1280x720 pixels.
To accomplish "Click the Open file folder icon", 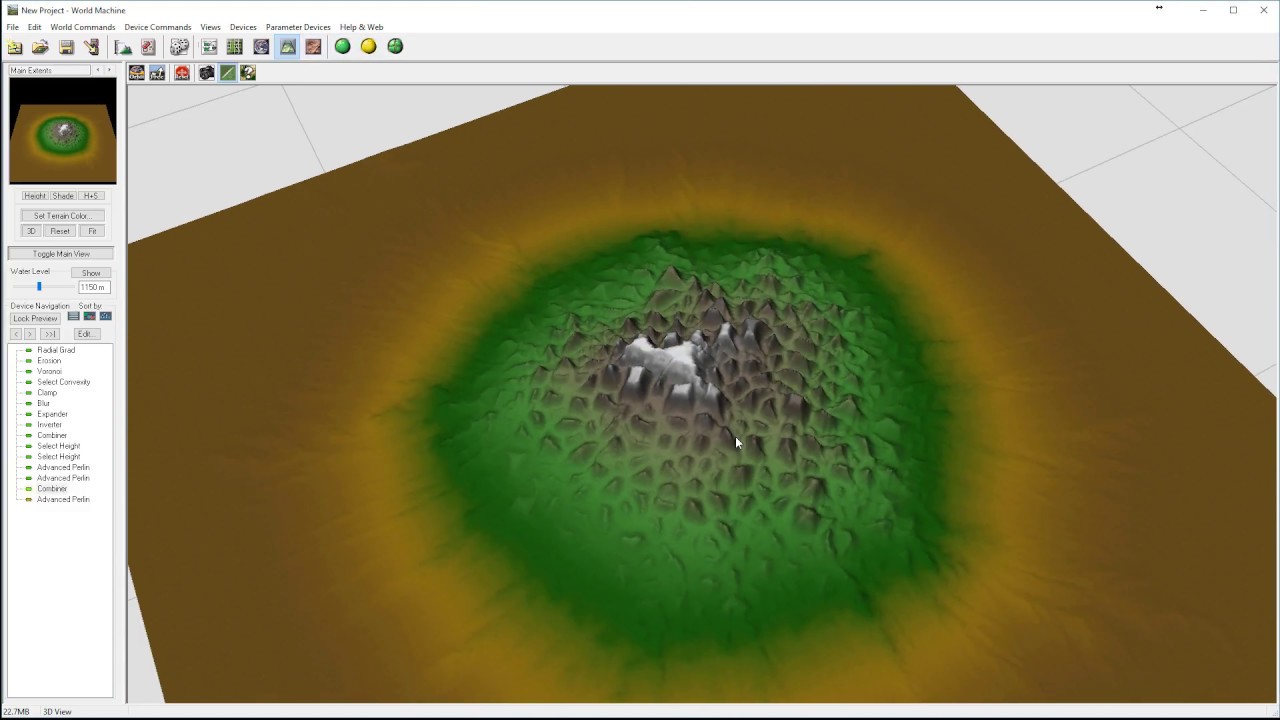I will point(40,47).
